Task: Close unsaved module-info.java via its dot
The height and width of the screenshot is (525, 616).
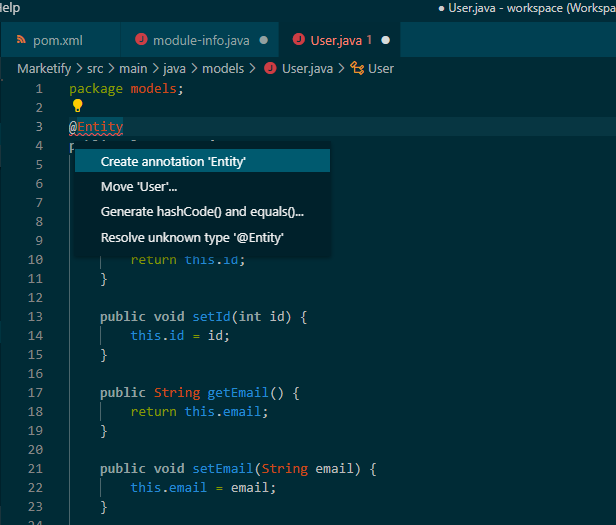Action: (x=264, y=40)
